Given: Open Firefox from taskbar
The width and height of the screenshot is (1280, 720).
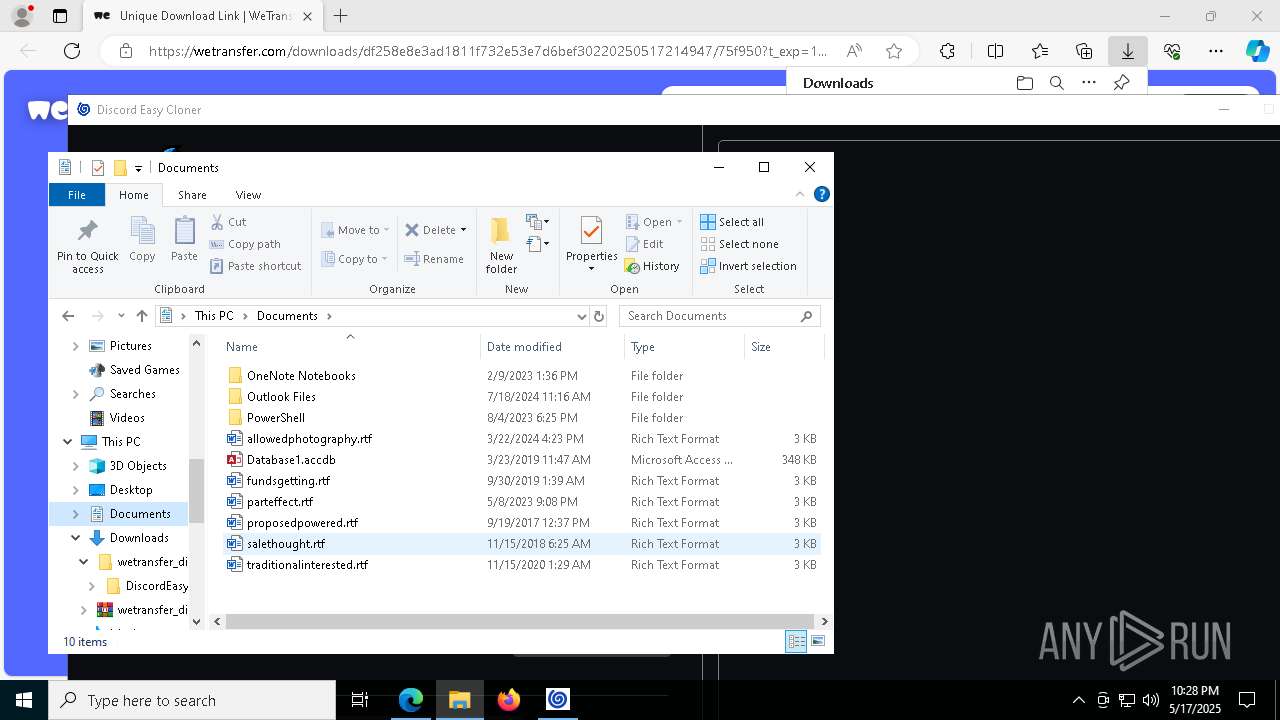Looking at the screenshot, I should (509, 700).
